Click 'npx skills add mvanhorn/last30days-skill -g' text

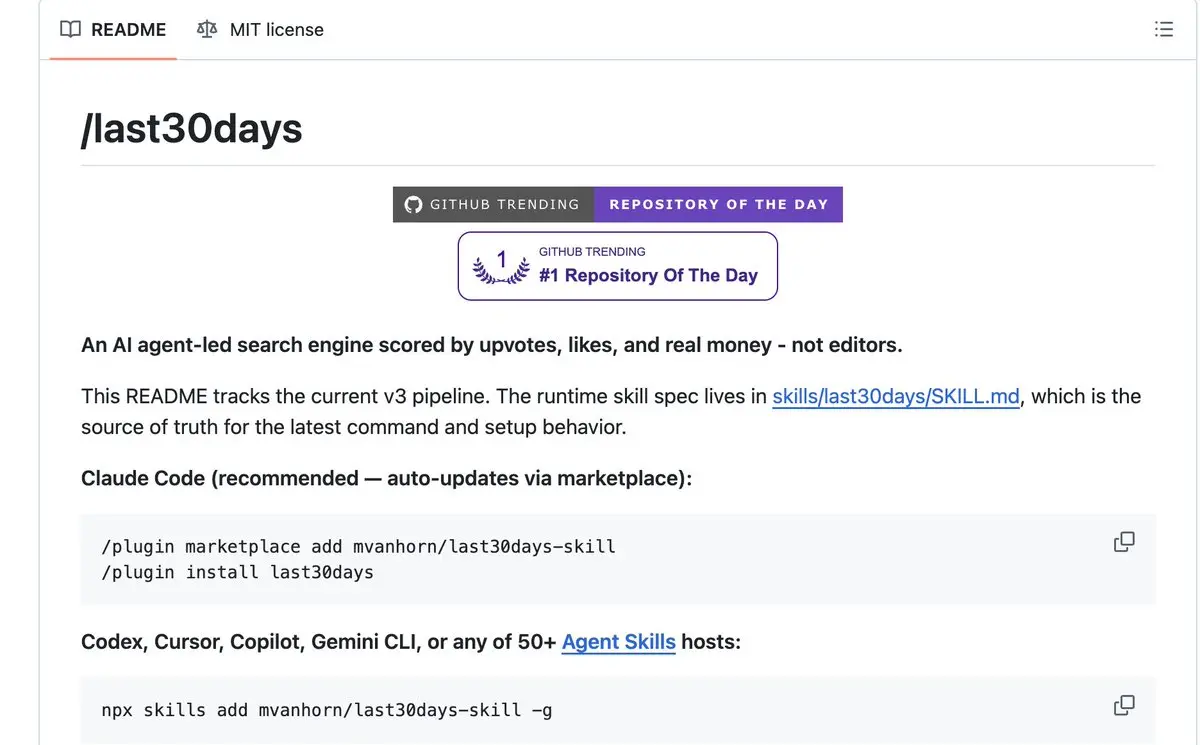(x=327, y=710)
